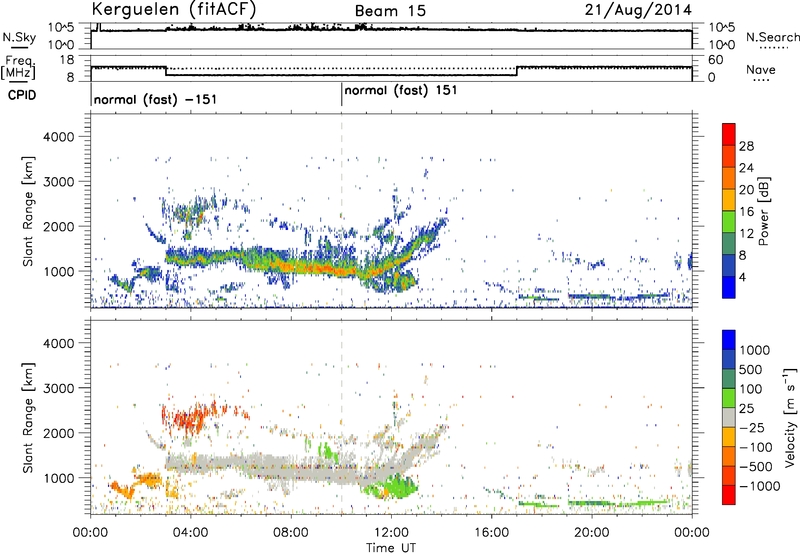The height and width of the screenshot is (554, 800).
Task: Click the 60 tick on Nave axis
Action: click(716, 60)
